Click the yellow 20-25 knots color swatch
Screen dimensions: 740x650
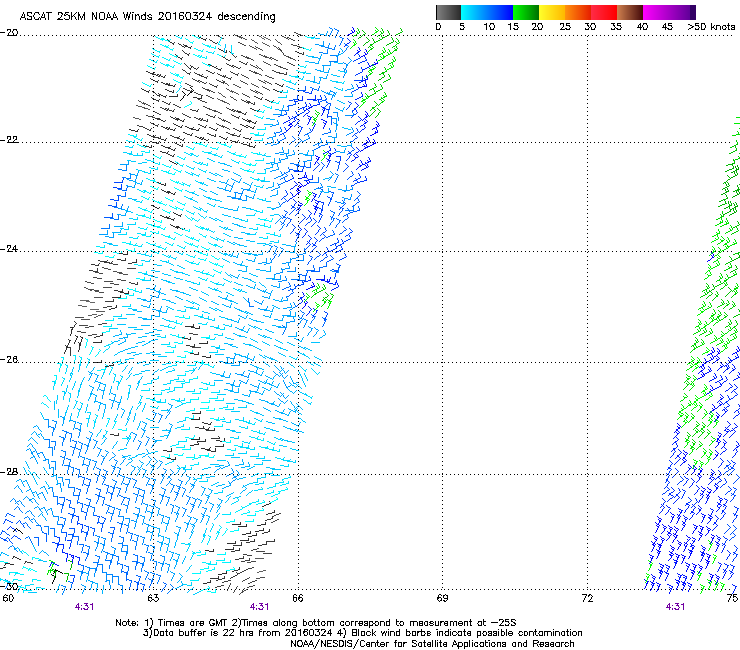coord(552,12)
